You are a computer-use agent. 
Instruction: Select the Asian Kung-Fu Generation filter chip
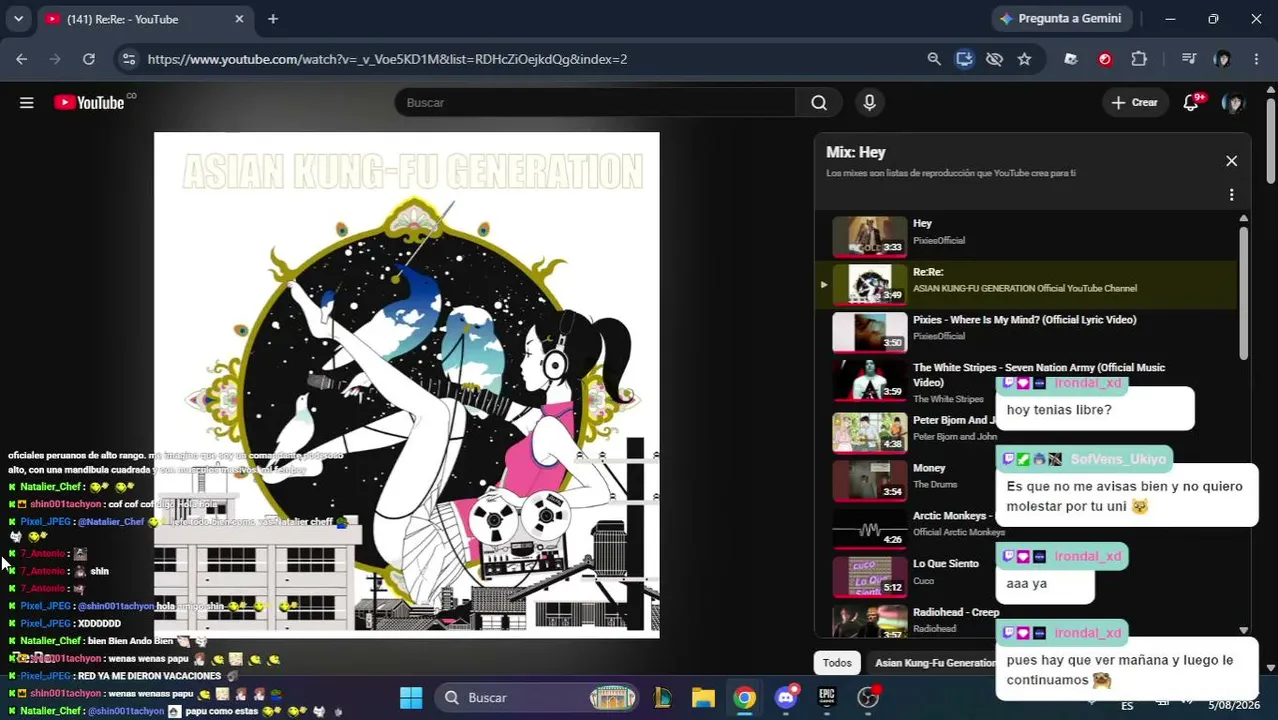pos(935,663)
